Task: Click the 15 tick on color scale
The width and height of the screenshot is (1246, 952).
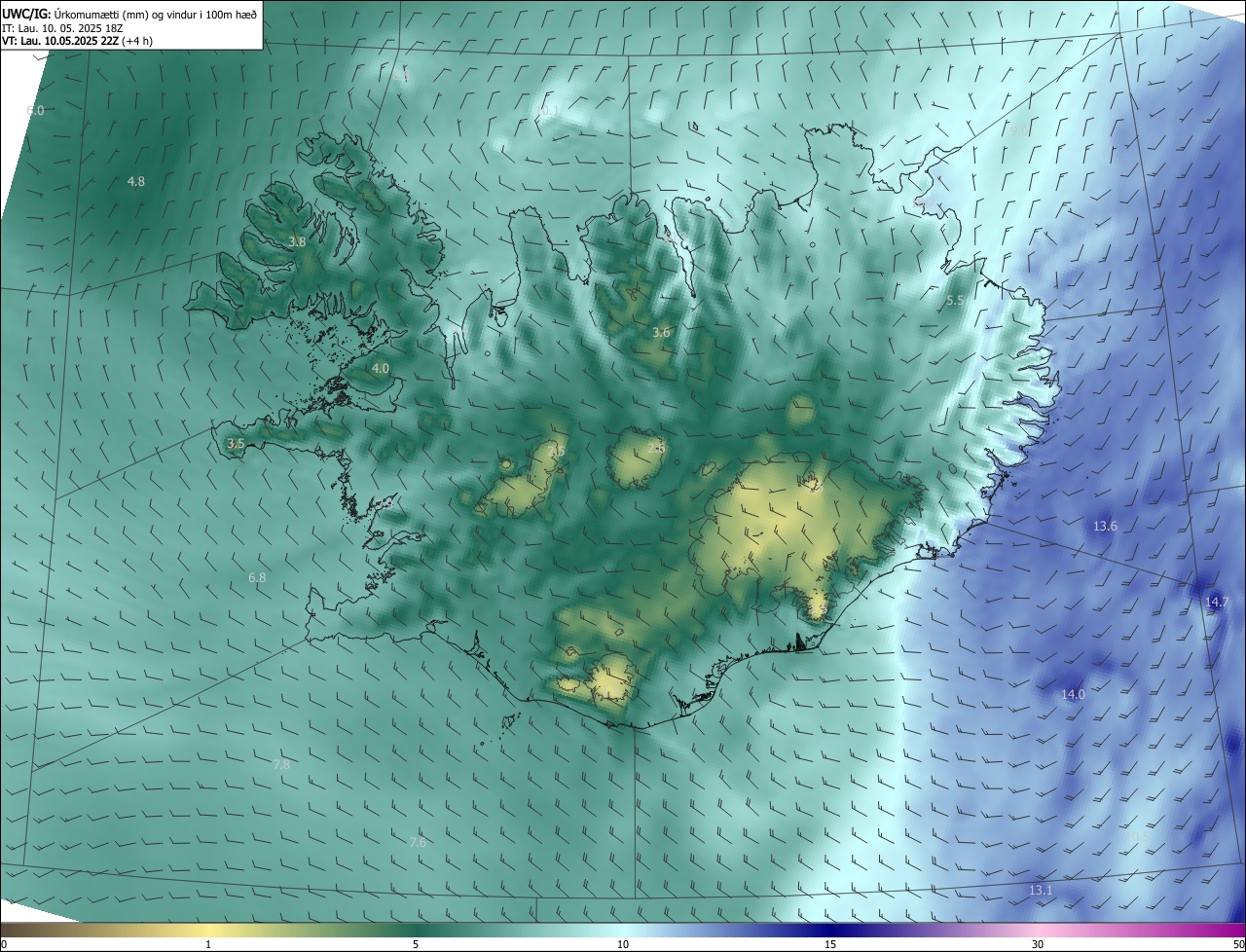Action: point(830,945)
